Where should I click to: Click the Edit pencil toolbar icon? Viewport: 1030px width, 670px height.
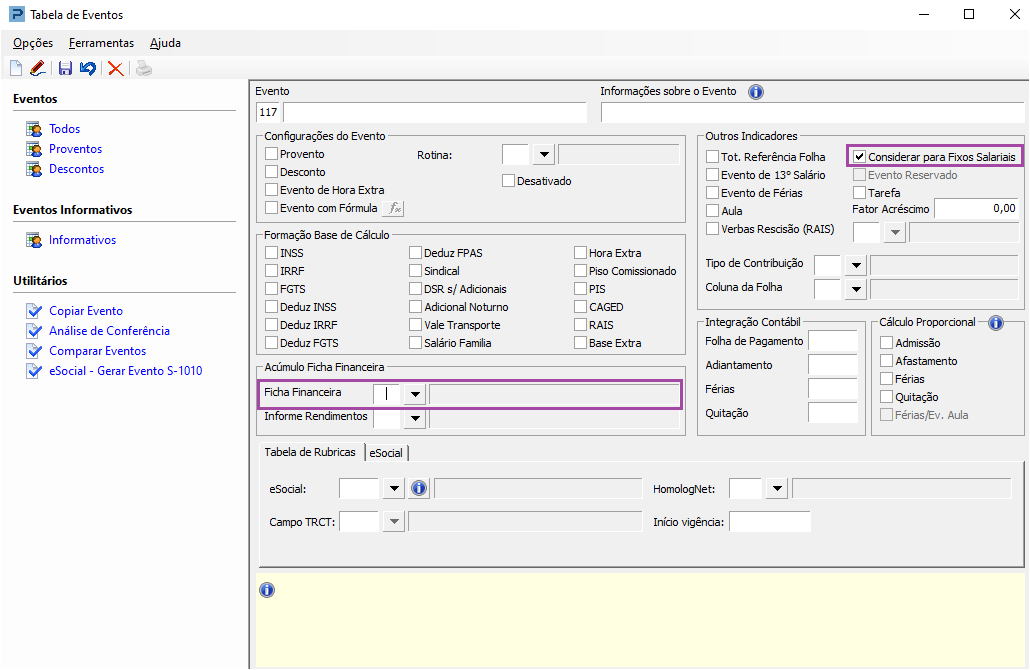click(x=38, y=69)
